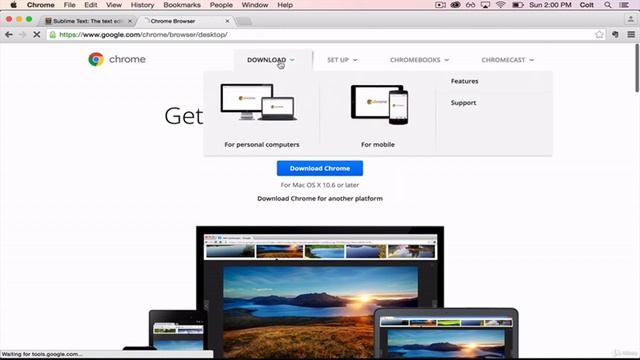Expand the CHROMEBOOKS dropdown
Screen dimensions: 640x360
pos(419,60)
